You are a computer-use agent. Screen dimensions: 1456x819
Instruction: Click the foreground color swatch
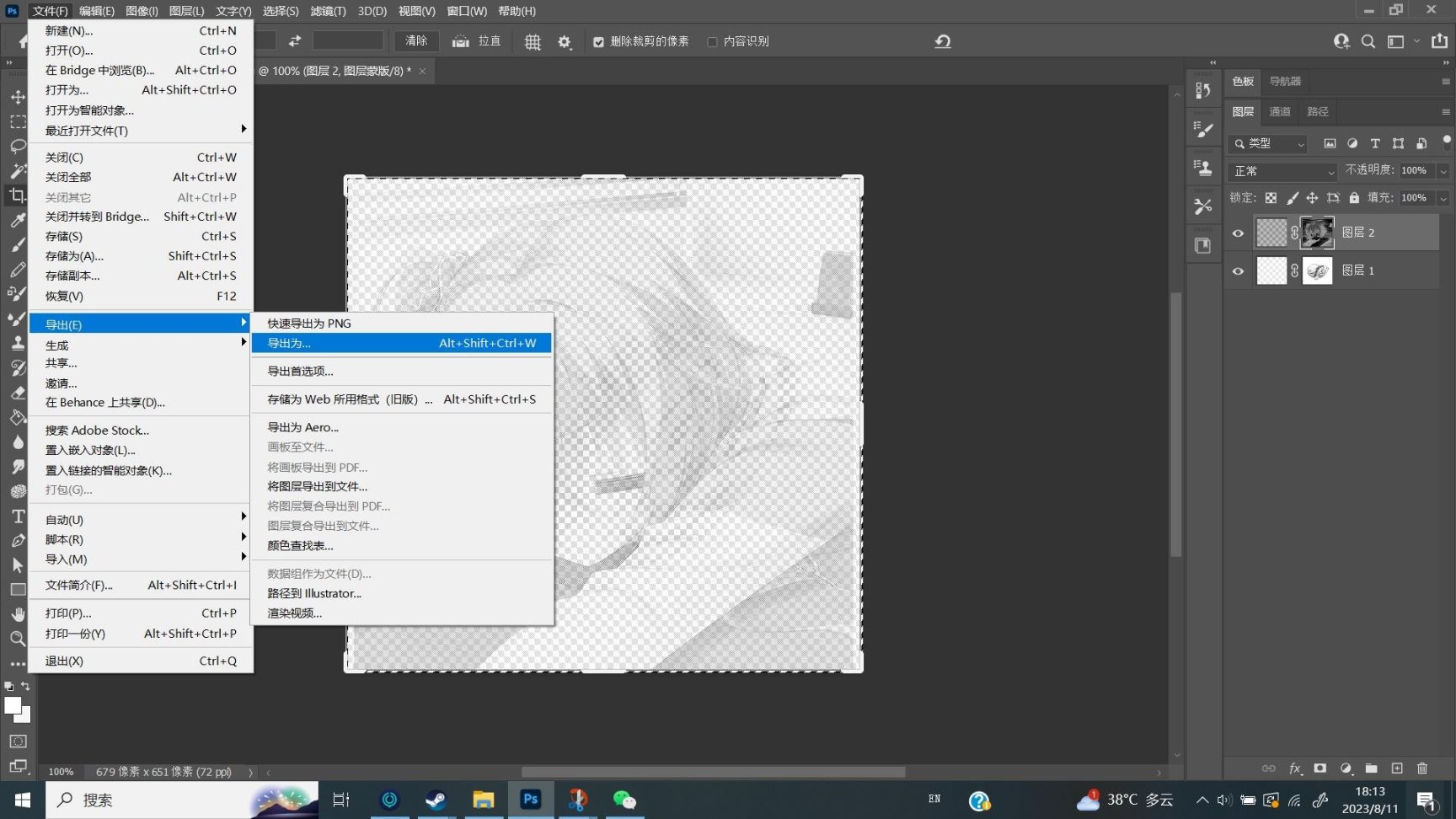pos(13,706)
